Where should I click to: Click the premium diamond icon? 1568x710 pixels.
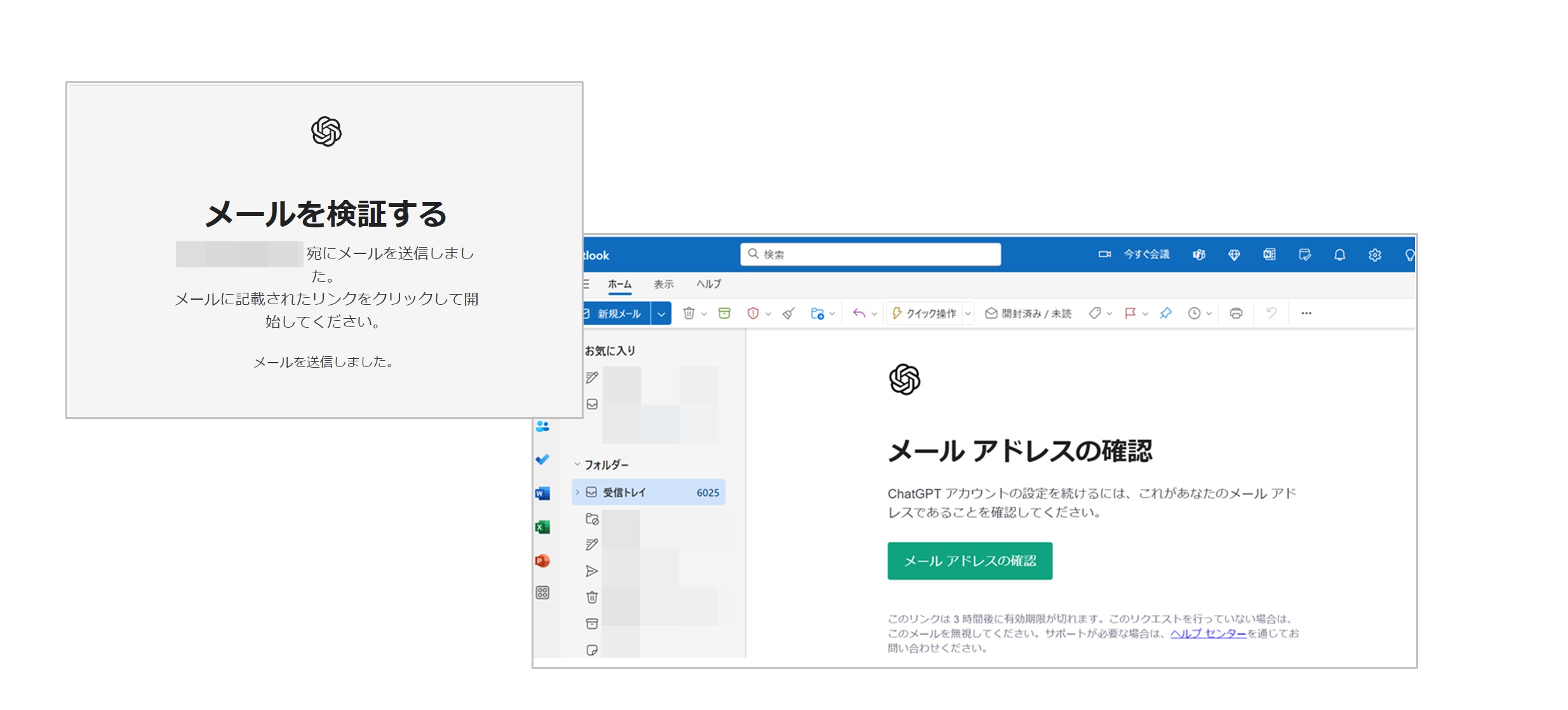pos(1234,255)
